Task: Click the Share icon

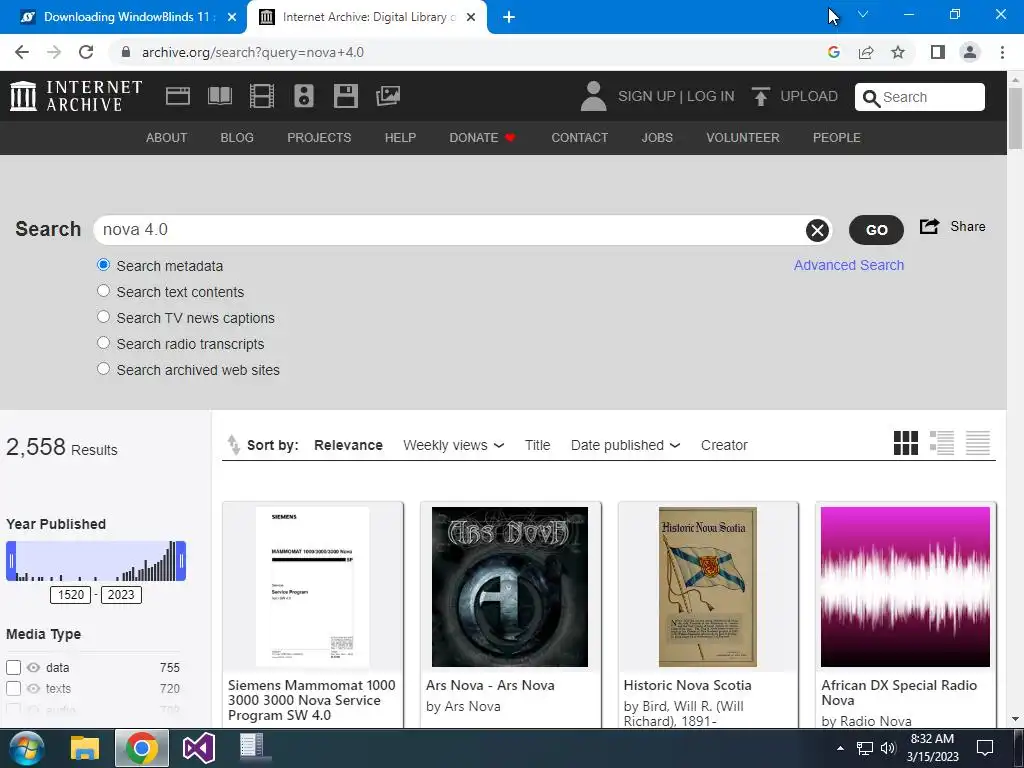Action: point(929,226)
